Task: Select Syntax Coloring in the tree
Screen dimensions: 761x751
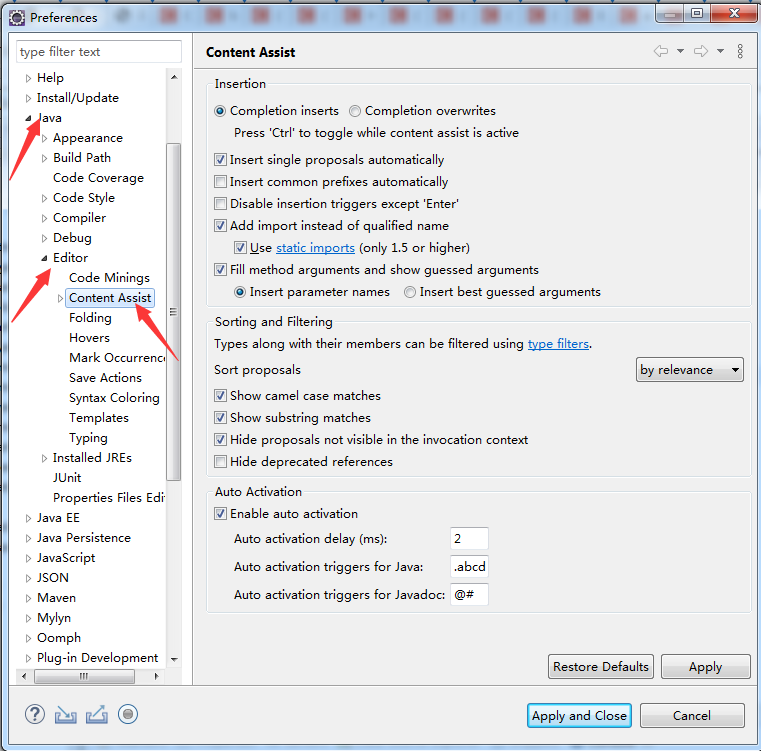Action: 114,398
